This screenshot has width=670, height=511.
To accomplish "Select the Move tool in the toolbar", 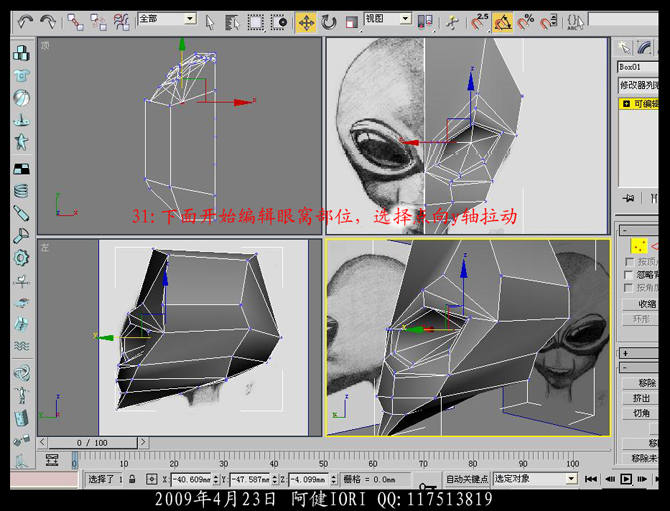I will click(306, 21).
